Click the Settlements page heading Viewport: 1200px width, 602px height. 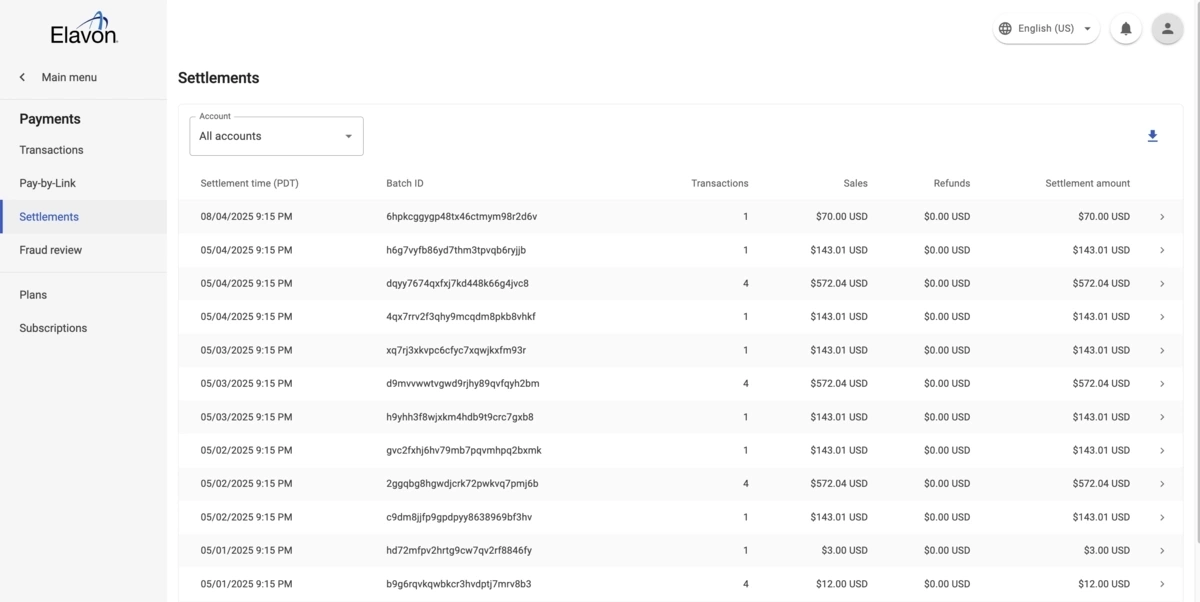pyautogui.click(x=218, y=77)
